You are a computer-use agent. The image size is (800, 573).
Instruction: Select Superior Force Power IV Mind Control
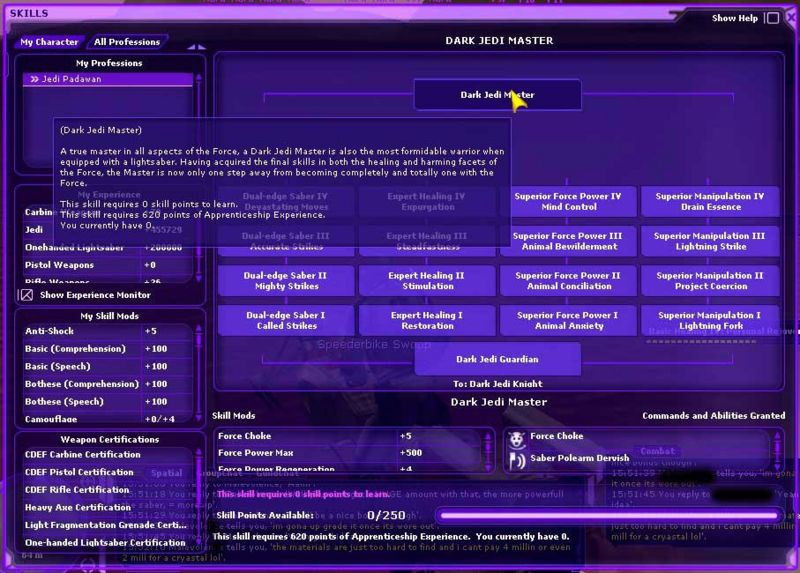pyautogui.click(x=568, y=201)
